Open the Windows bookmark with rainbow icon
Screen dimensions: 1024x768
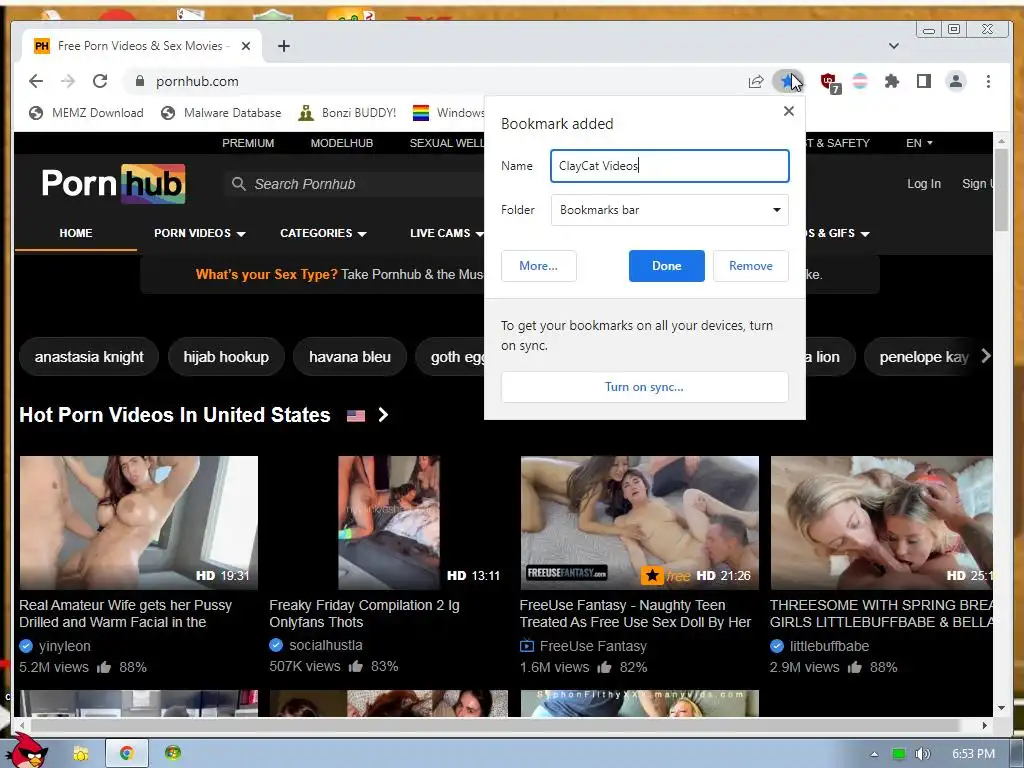tap(448, 113)
